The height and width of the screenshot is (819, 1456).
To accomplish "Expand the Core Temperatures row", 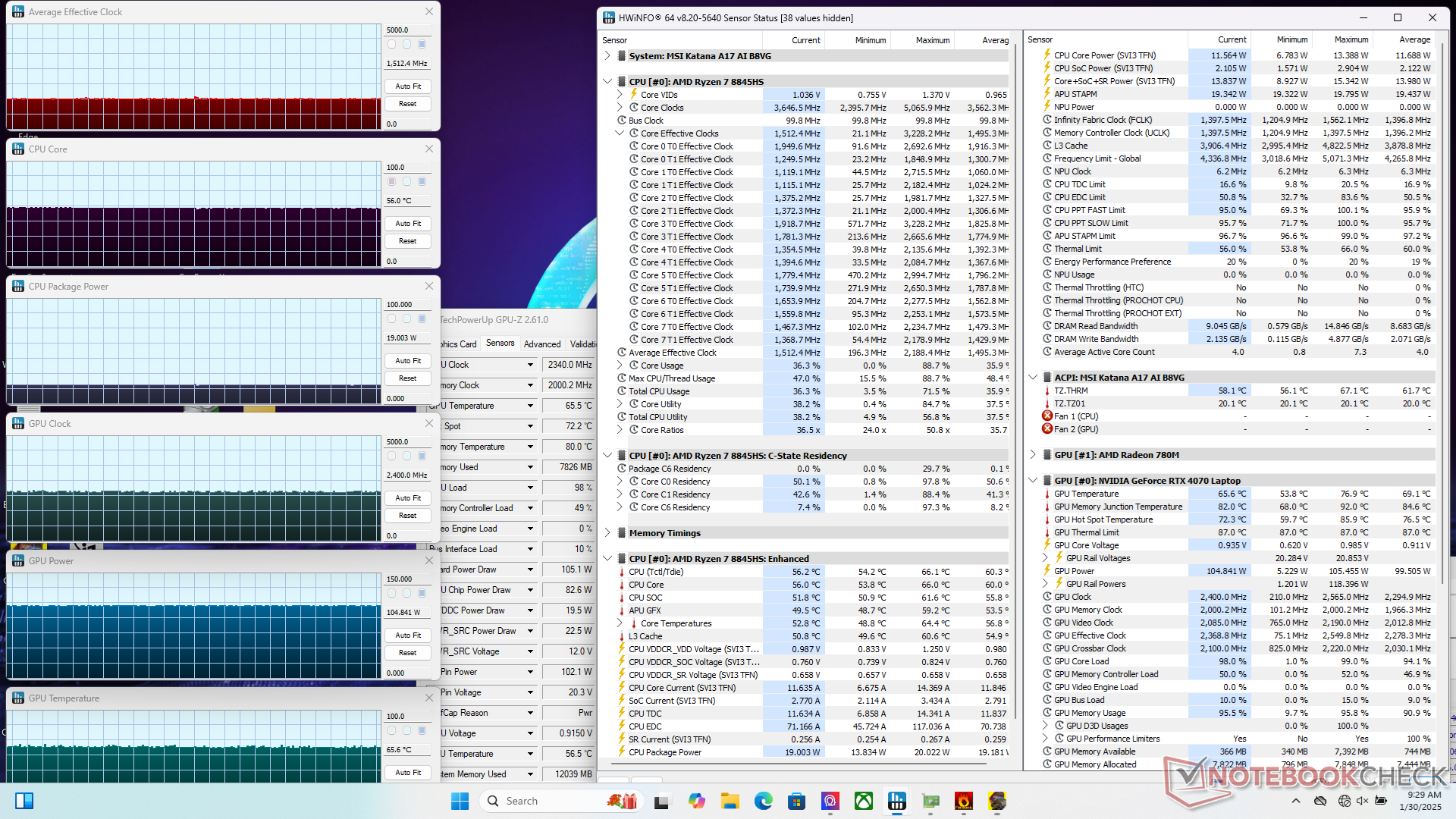I will pos(620,623).
